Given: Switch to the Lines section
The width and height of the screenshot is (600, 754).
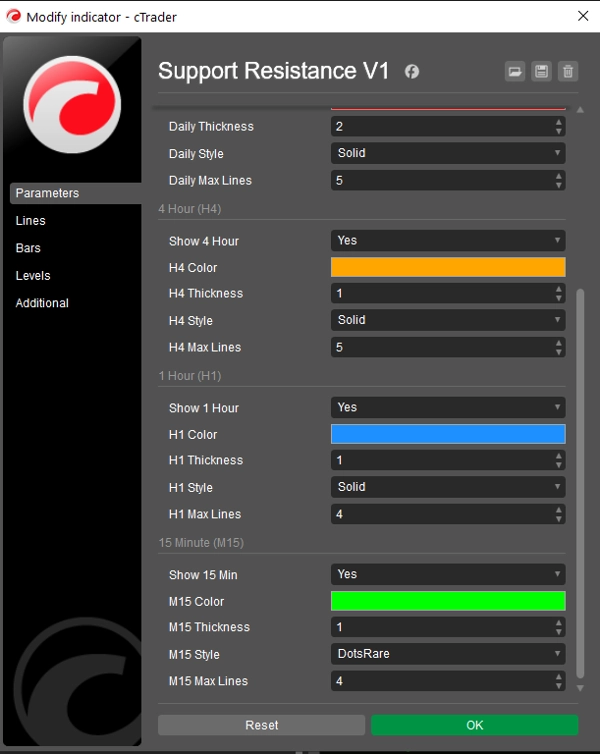Looking at the screenshot, I should tap(30, 221).
